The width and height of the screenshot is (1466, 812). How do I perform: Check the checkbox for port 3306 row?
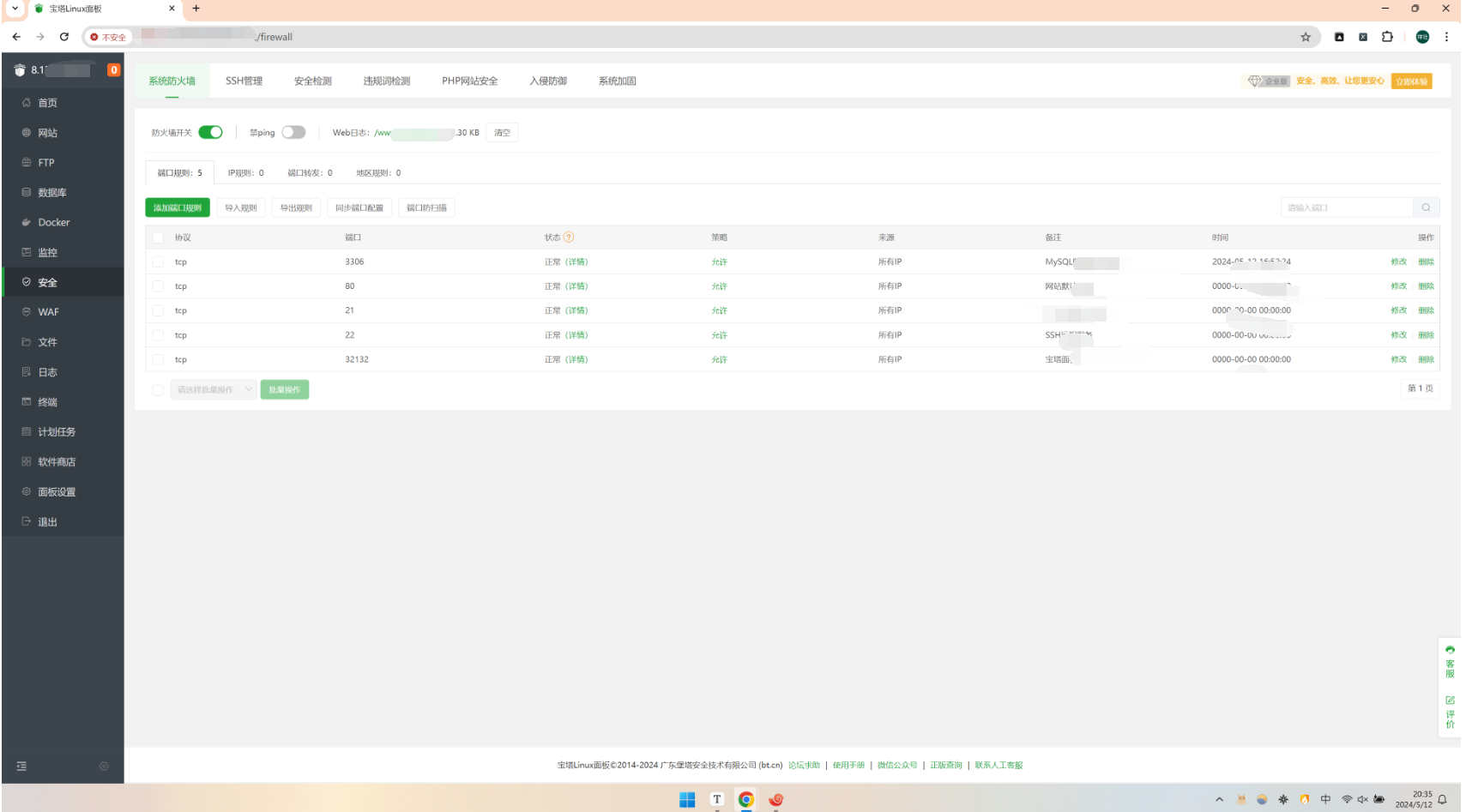(x=158, y=262)
